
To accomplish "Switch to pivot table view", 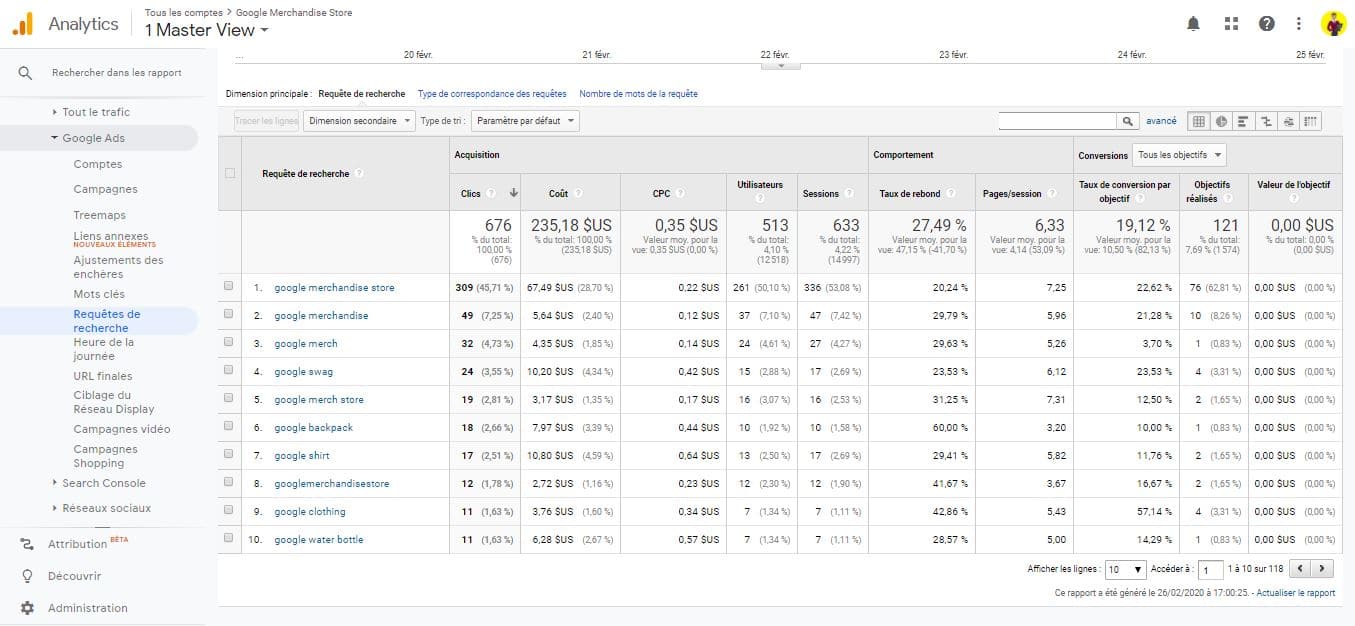I will pos(1311,121).
